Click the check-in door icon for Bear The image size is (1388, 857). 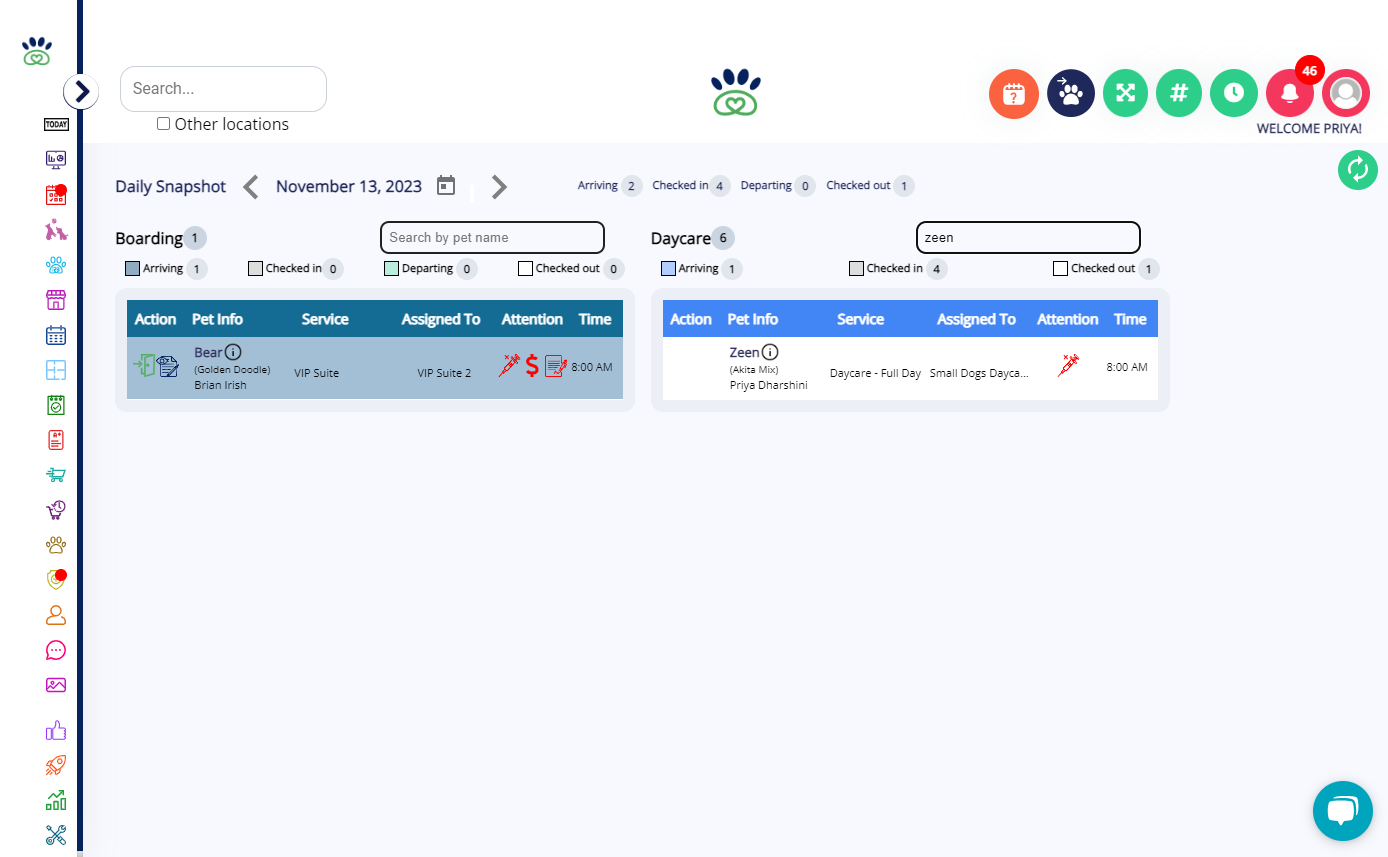[x=144, y=366]
